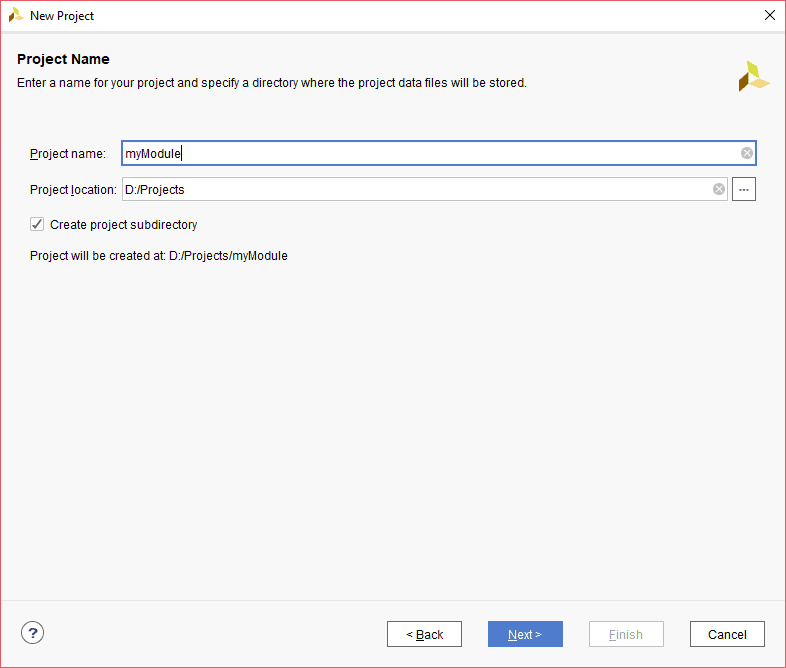The width and height of the screenshot is (786, 668).
Task: Click the "Project will be created at" path text
Action: tap(159, 256)
